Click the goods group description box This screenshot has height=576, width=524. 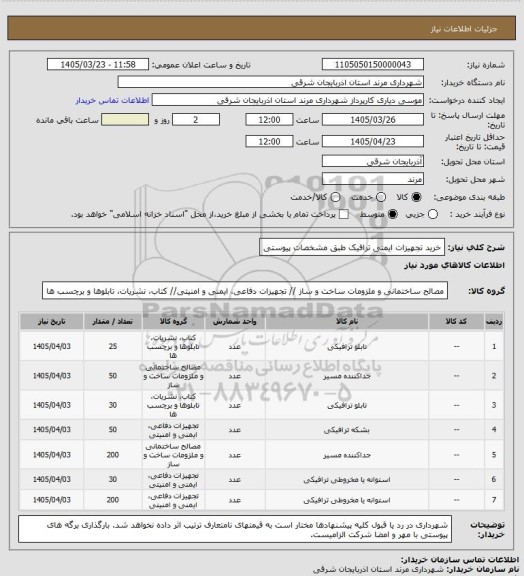(x=245, y=291)
